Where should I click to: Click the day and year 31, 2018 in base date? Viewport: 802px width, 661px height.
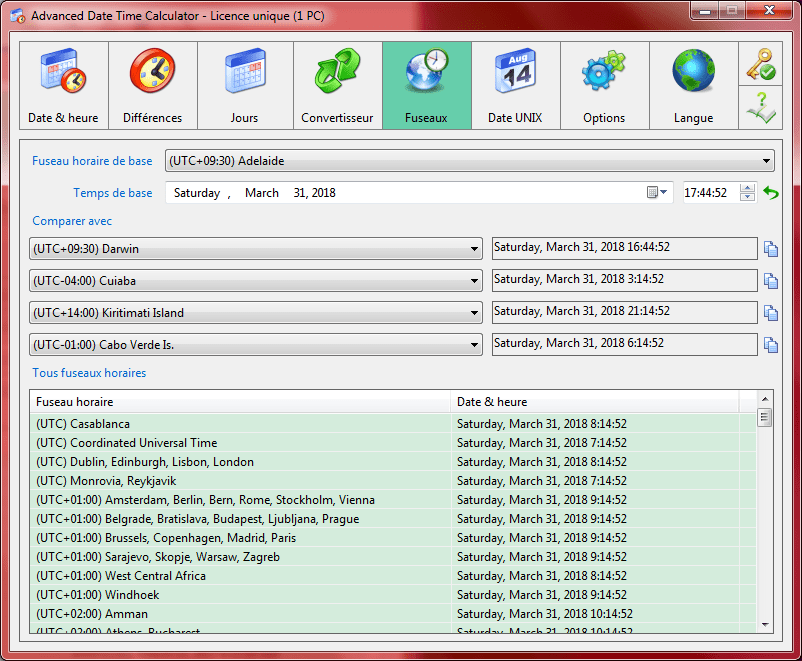click(315, 193)
